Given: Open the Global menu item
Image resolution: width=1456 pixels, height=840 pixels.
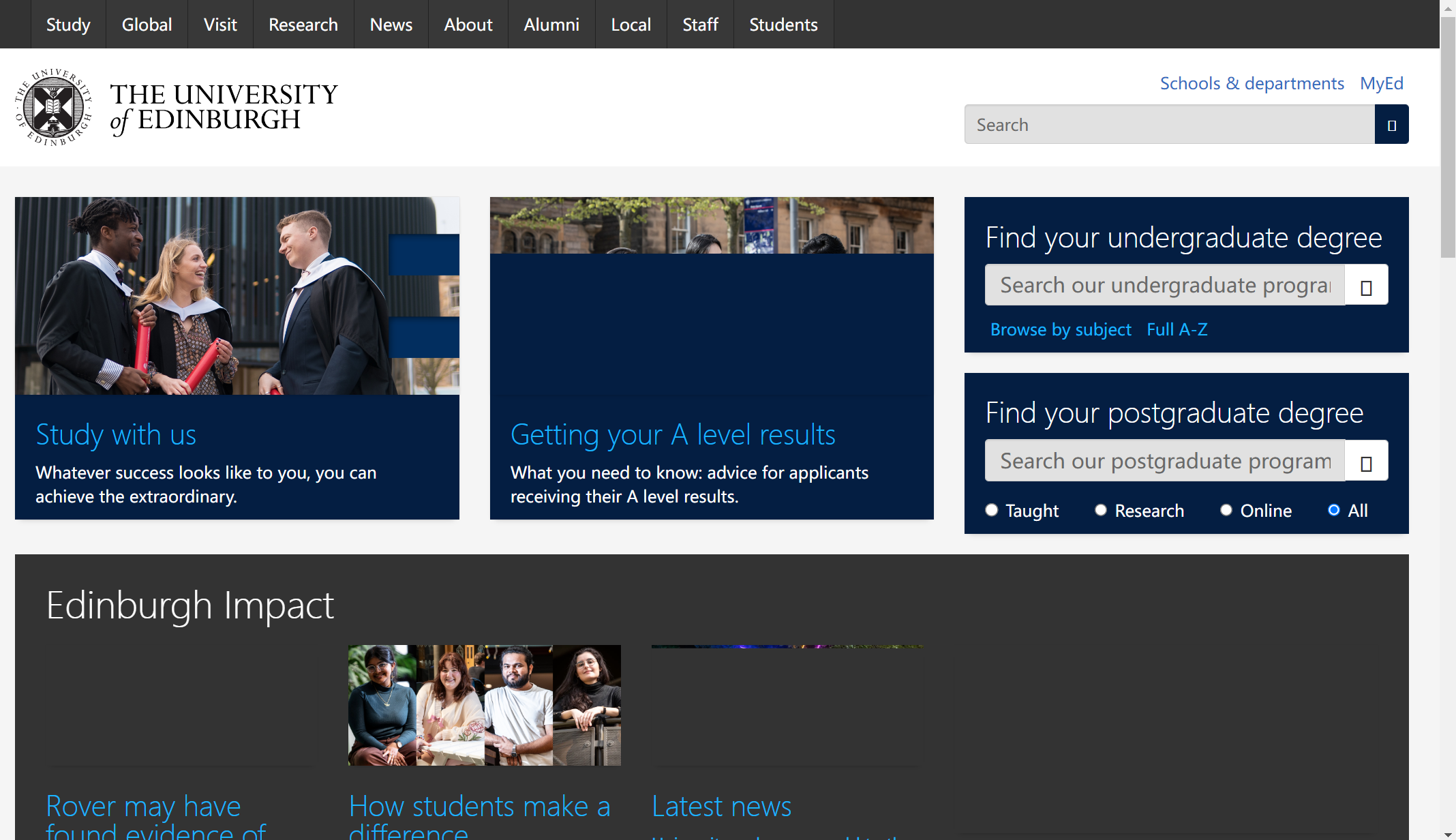Looking at the screenshot, I should (147, 25).
